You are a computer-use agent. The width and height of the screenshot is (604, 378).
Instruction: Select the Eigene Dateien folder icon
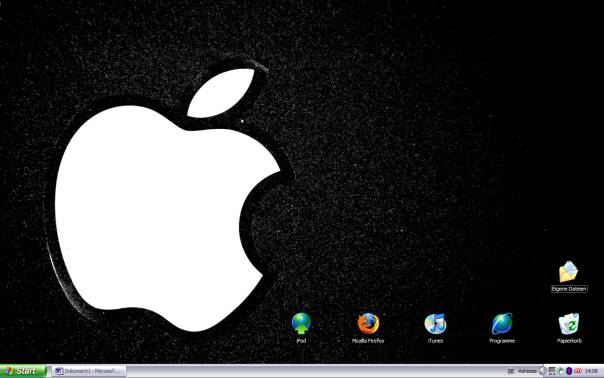[x=569, y=272]
